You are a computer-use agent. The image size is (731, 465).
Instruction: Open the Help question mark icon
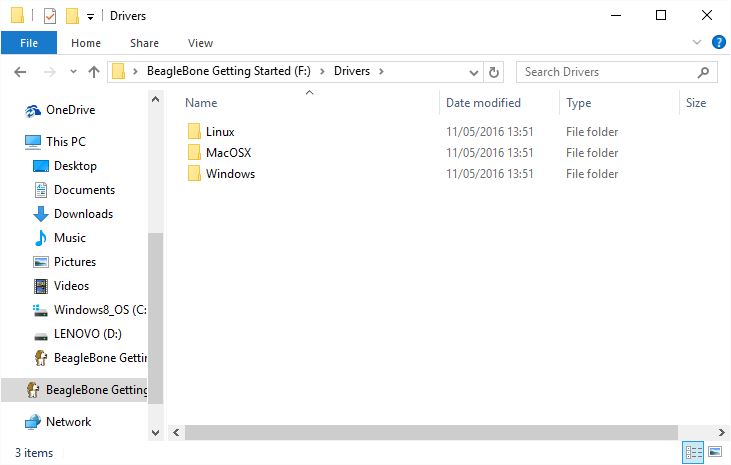718,42
